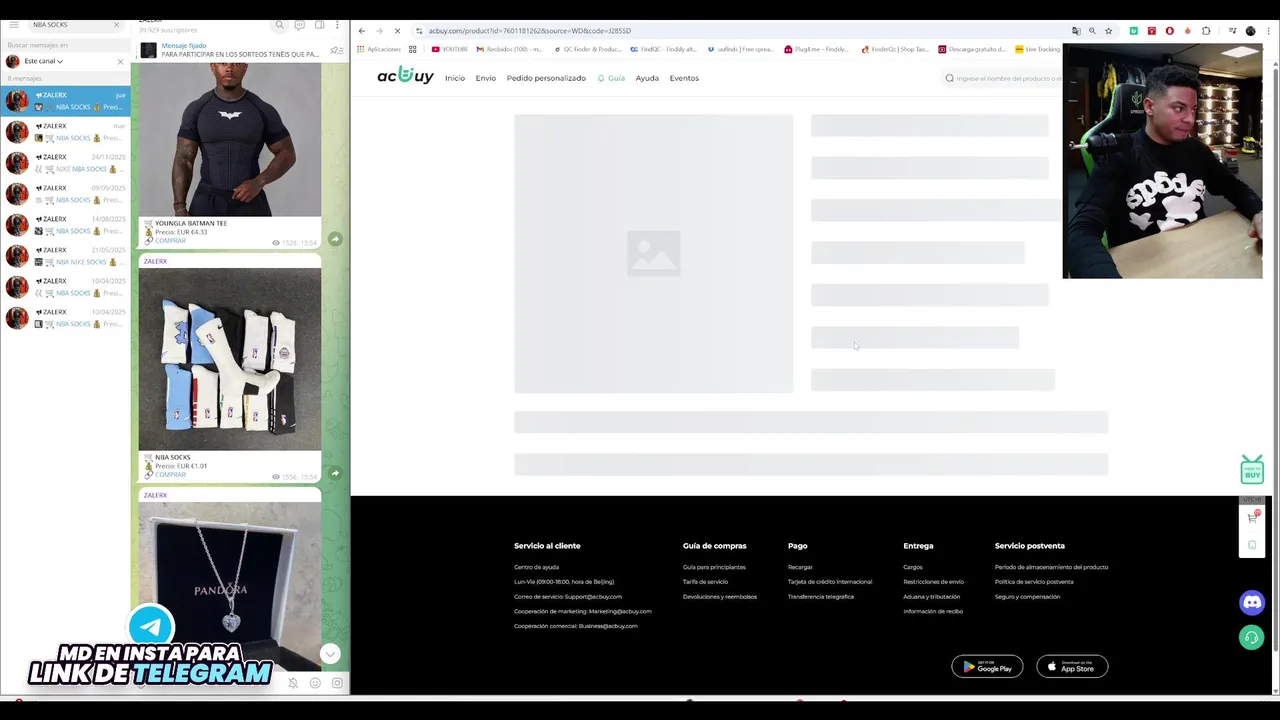
Task: Open Restricciones de envío footer link
Action: click(x=933, y=582)
